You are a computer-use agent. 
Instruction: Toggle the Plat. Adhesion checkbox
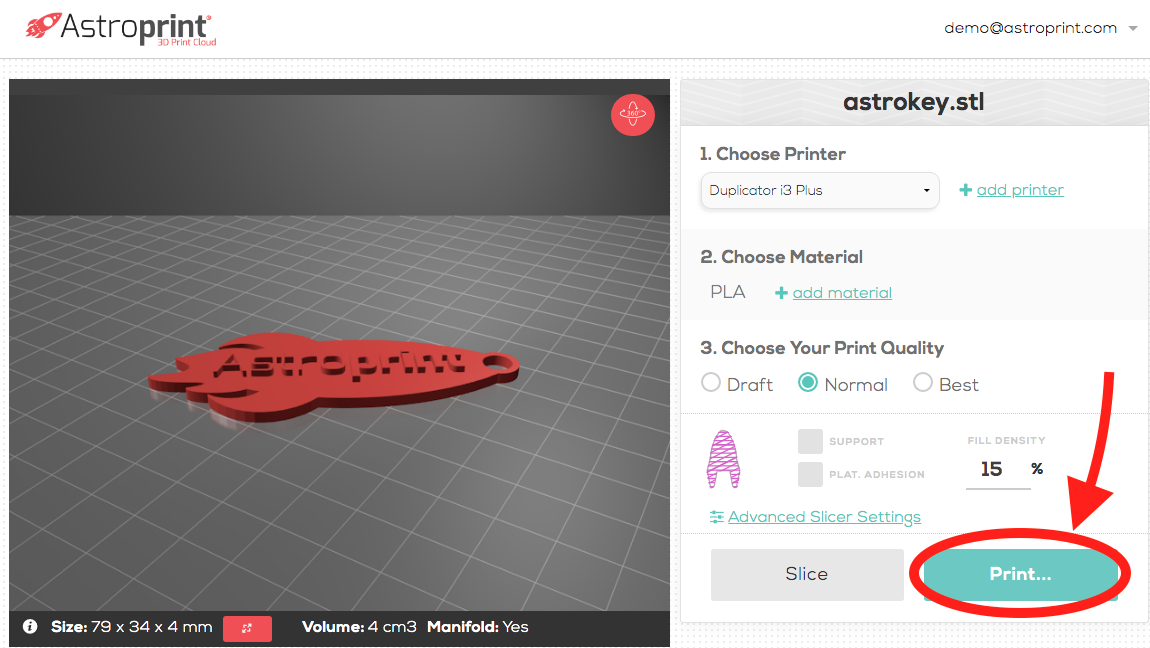pyautogui.click(x=810, y=474)
